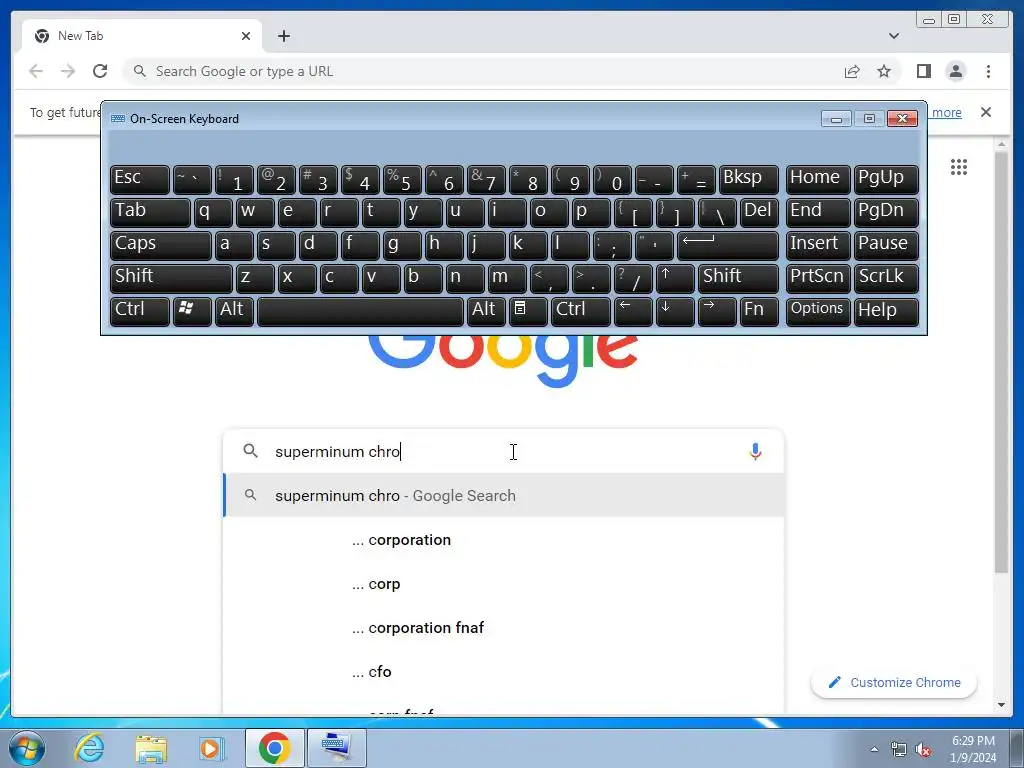Open the Windows Start menu
This screenshot has height=768, width=1024.
(x=27, y=748)
